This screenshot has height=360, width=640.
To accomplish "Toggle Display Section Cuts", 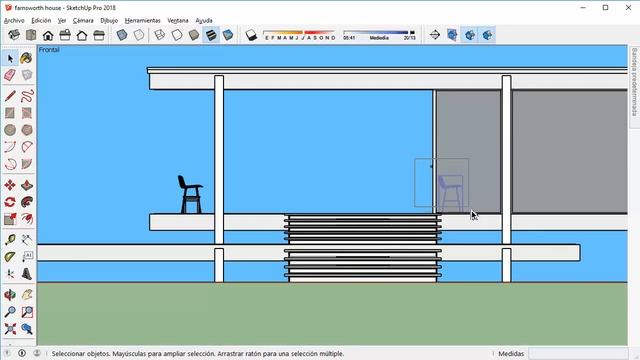I will (470, 35).
